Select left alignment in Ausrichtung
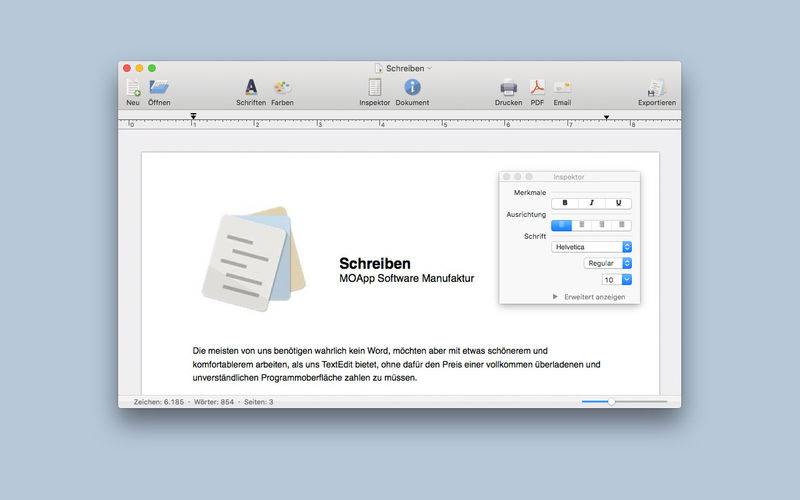This screenshot has width=800, height=500. [x=561, y=225]
